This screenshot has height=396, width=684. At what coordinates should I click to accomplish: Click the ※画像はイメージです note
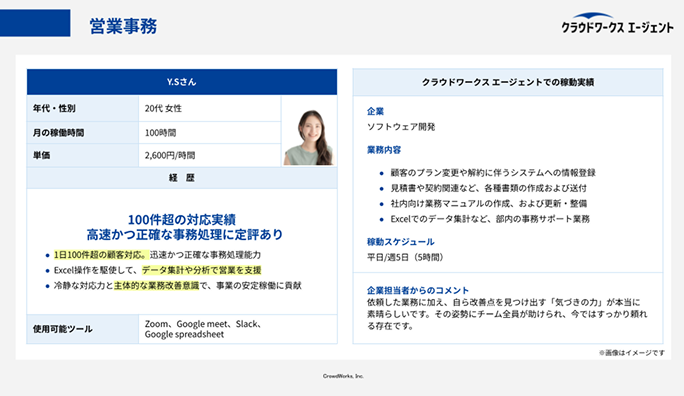(632, 352)
